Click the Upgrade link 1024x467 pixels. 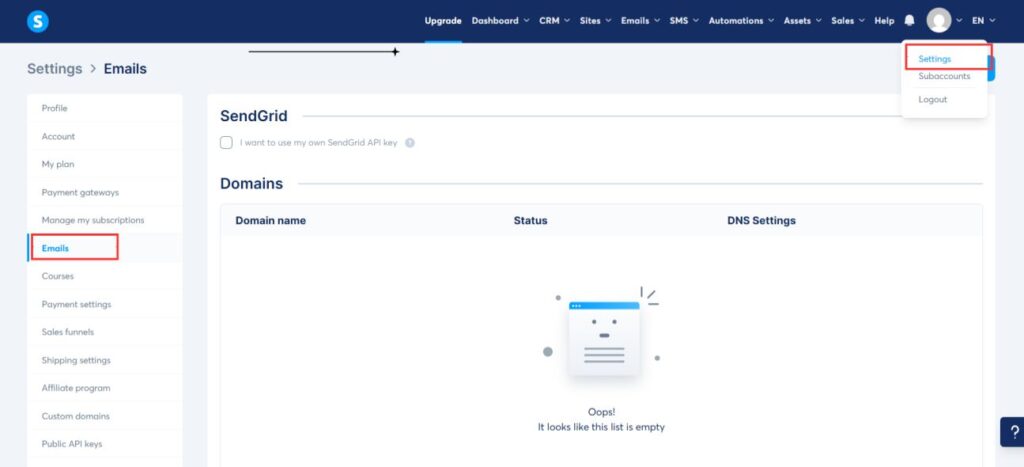pos(443,21)
